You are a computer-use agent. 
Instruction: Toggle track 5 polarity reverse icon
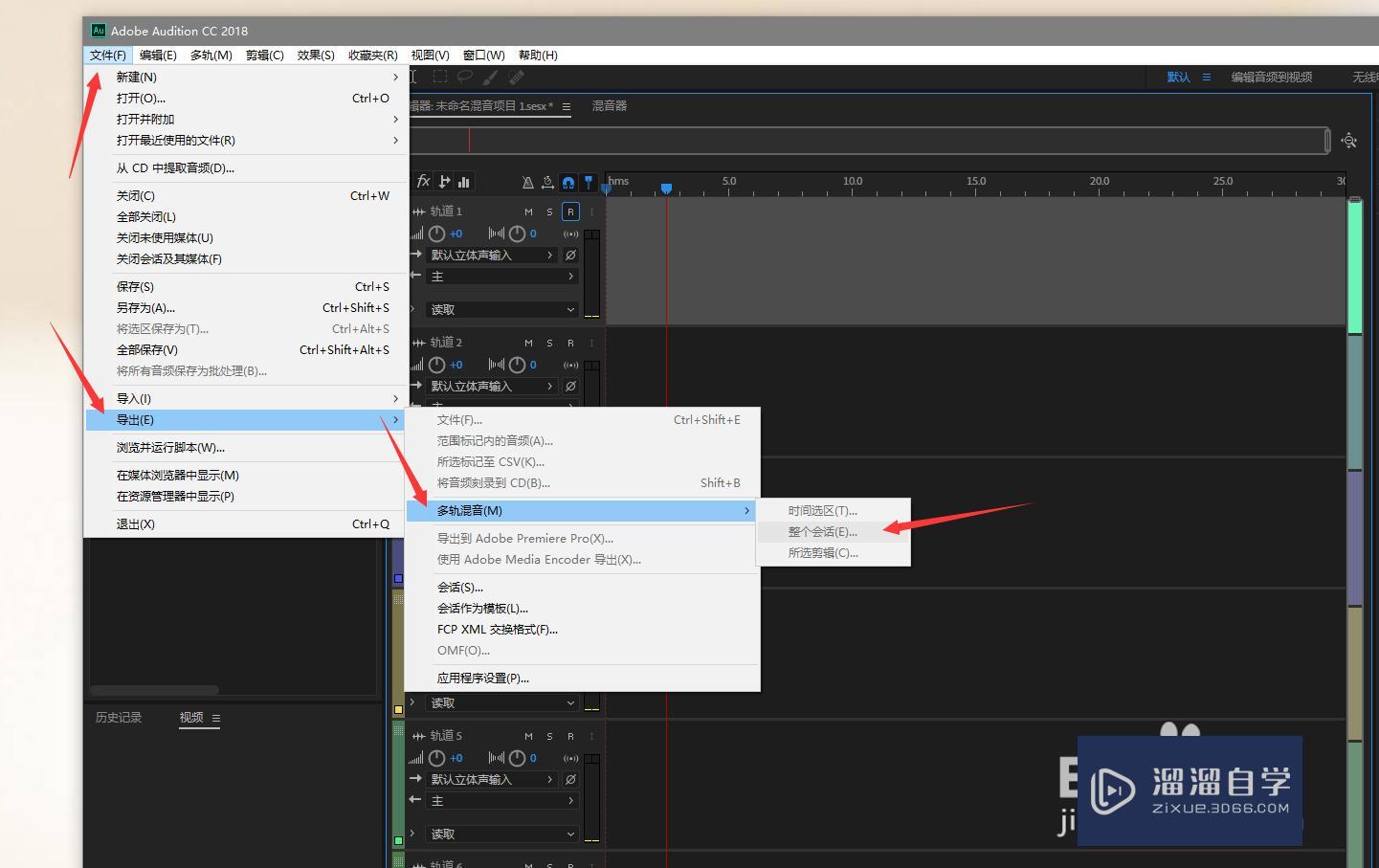pos(570,779)
